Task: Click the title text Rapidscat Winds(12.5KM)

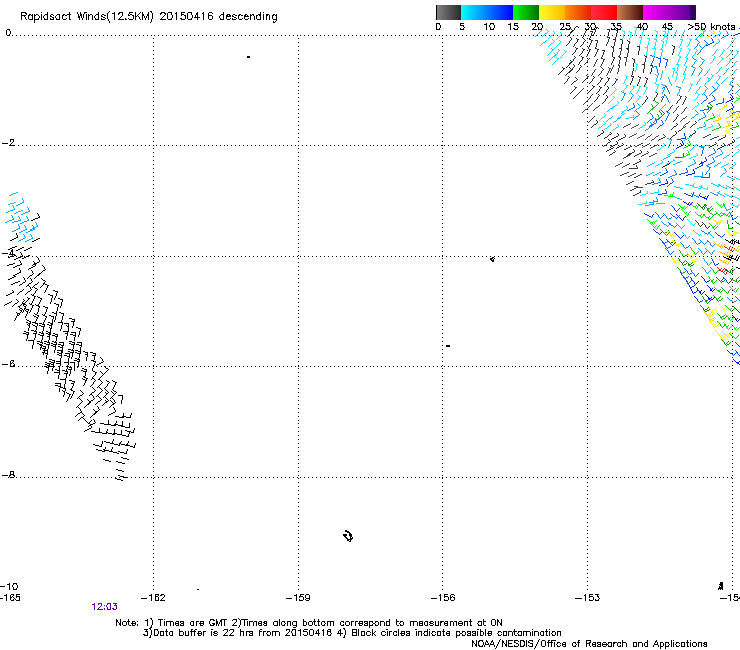Action: click(87, 17)
